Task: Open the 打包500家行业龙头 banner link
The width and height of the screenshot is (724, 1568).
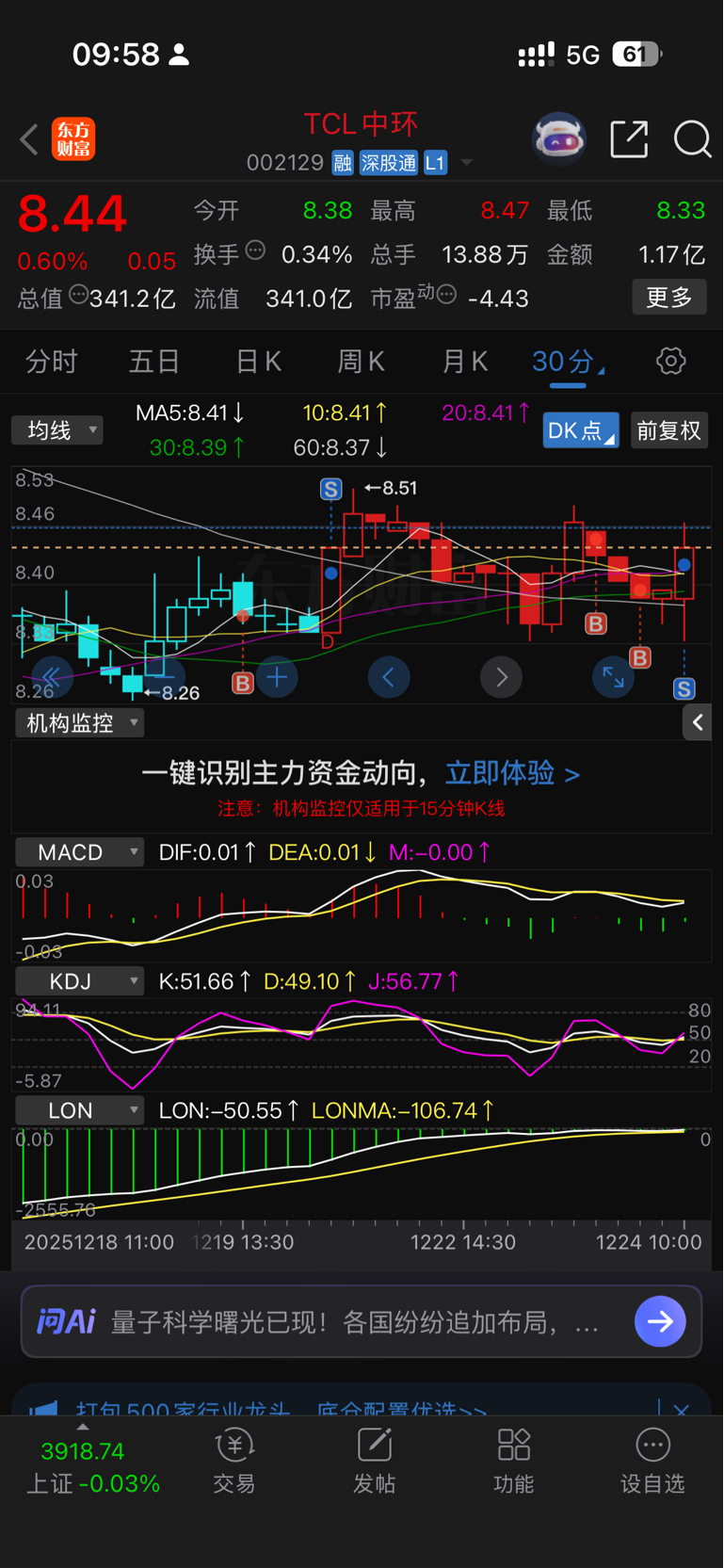Action: [281, 1410]
